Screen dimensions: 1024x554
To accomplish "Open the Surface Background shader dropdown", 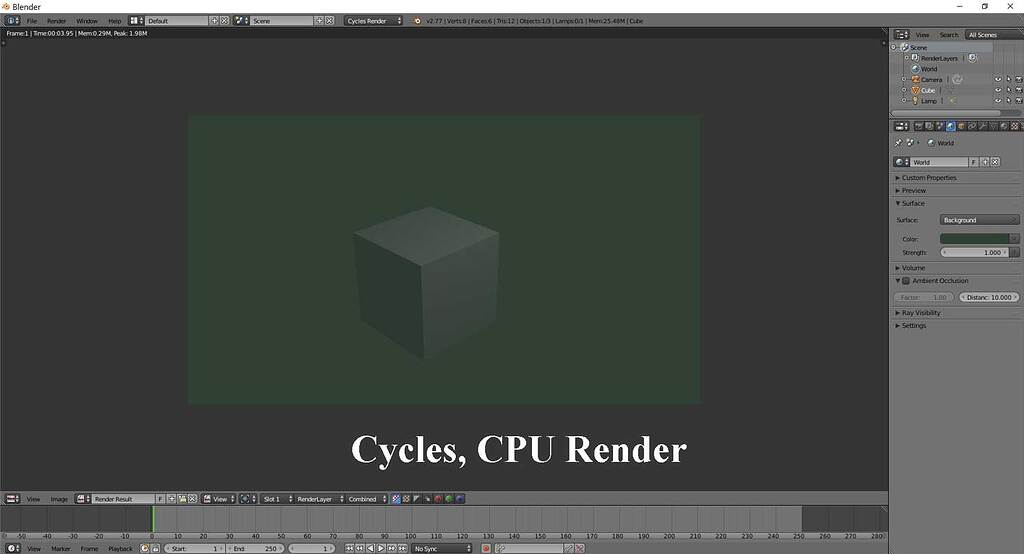I will (979, 220).
